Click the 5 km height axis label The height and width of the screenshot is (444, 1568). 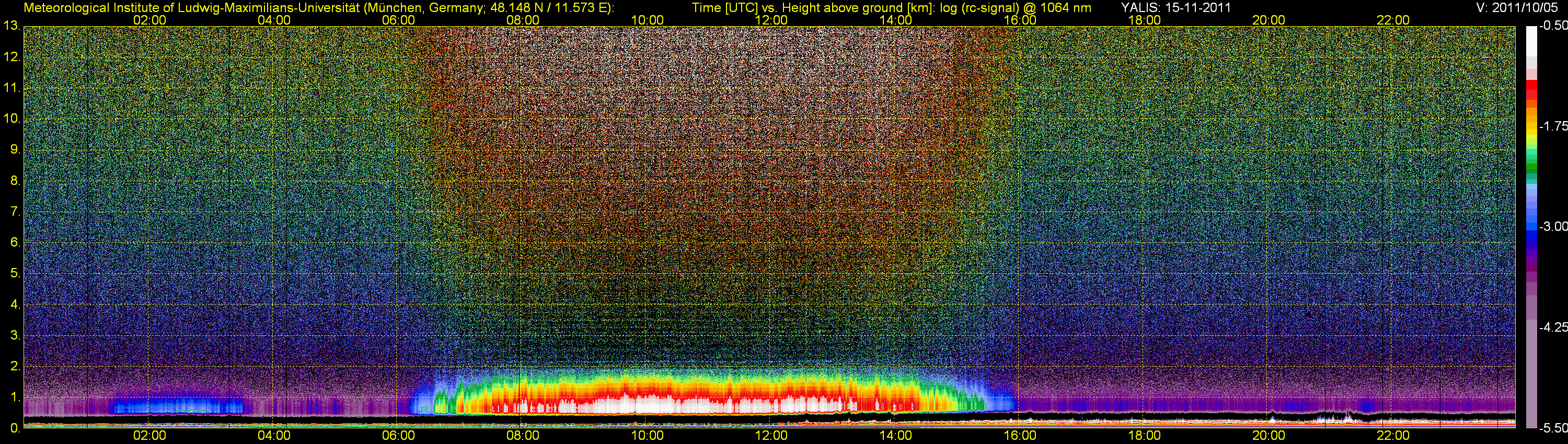[15, 274]
